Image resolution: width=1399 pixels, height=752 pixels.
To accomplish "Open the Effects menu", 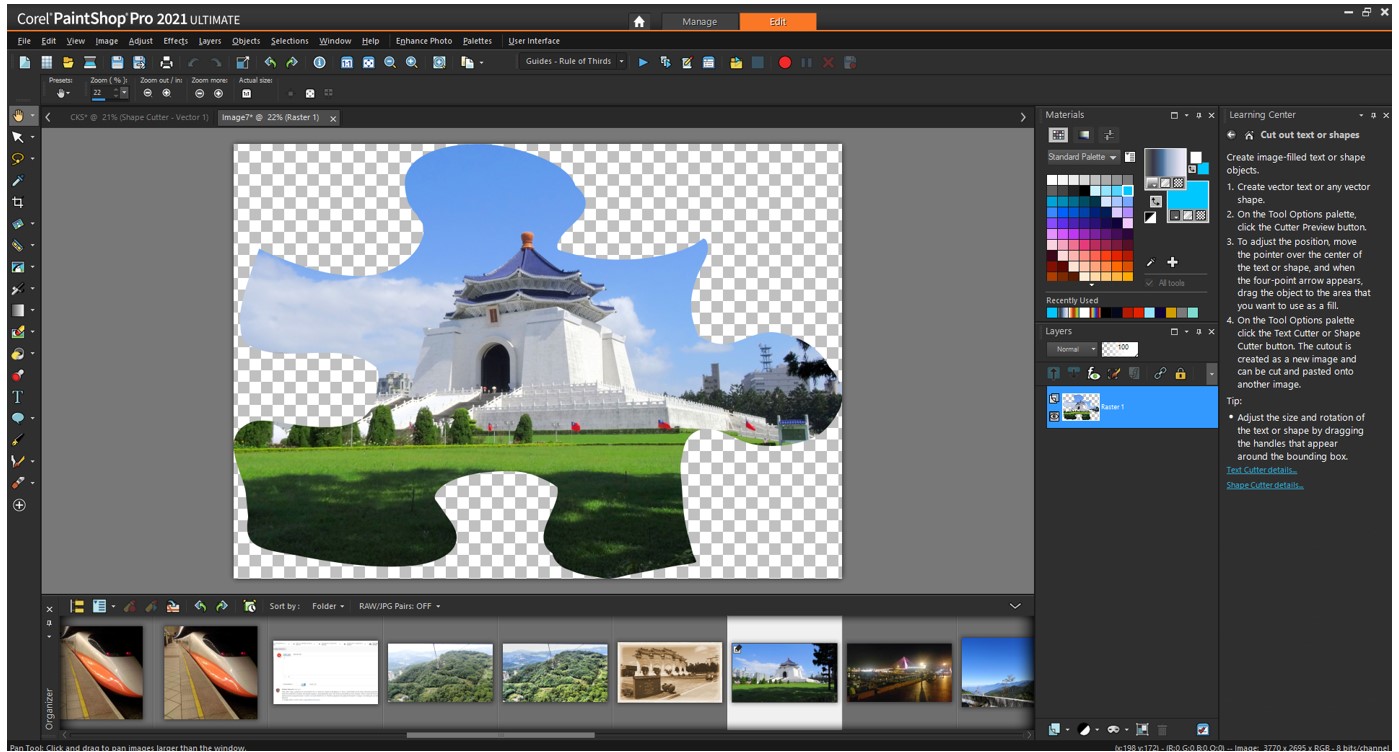I will point(175,41).
